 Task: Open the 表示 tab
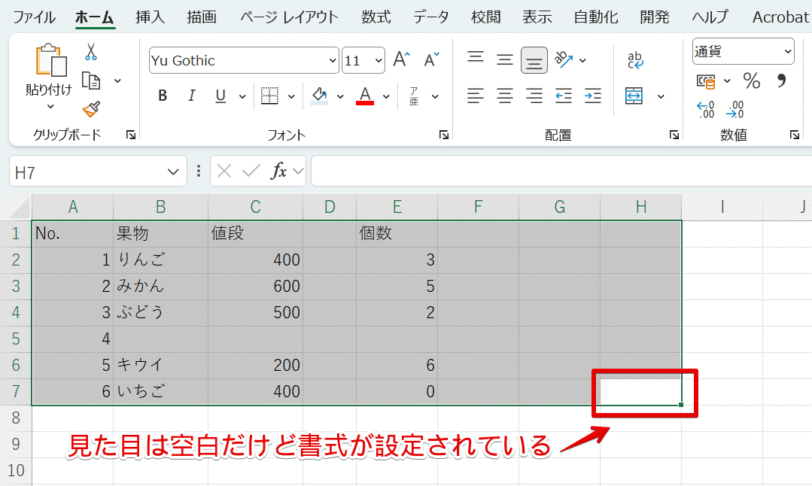537,17
